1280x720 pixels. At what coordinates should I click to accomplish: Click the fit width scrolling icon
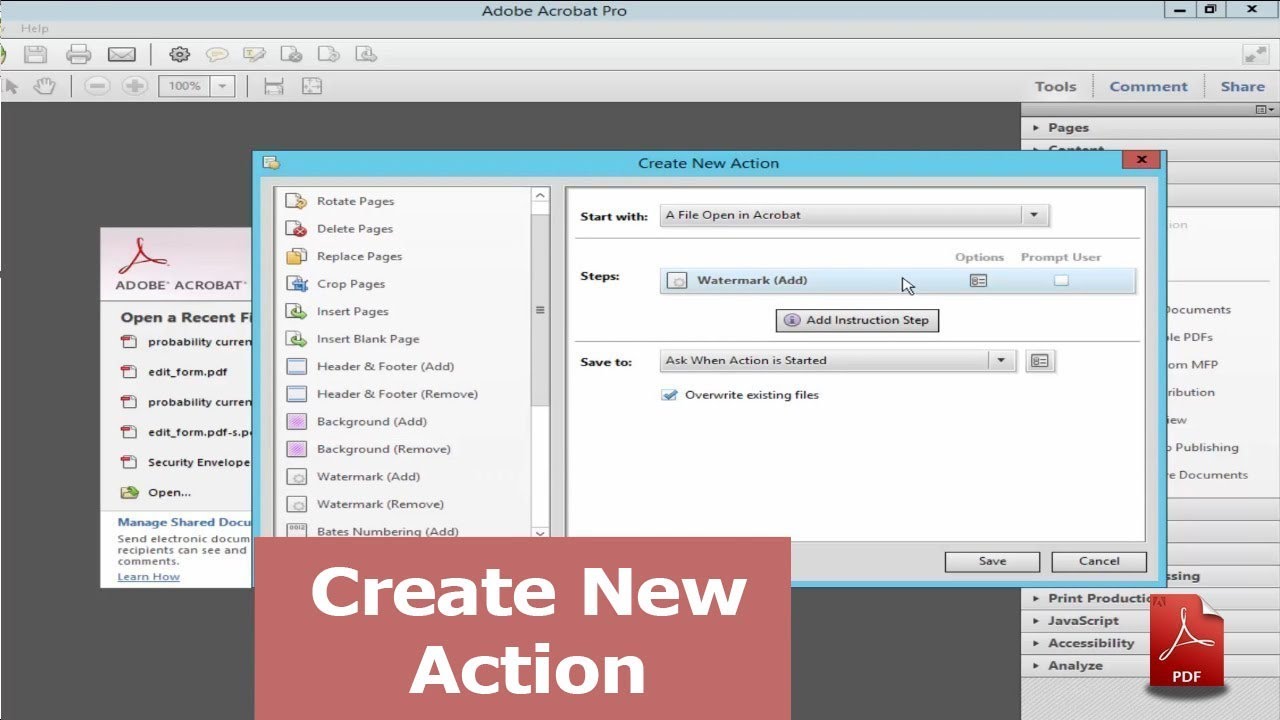click(x=273, y=86)
